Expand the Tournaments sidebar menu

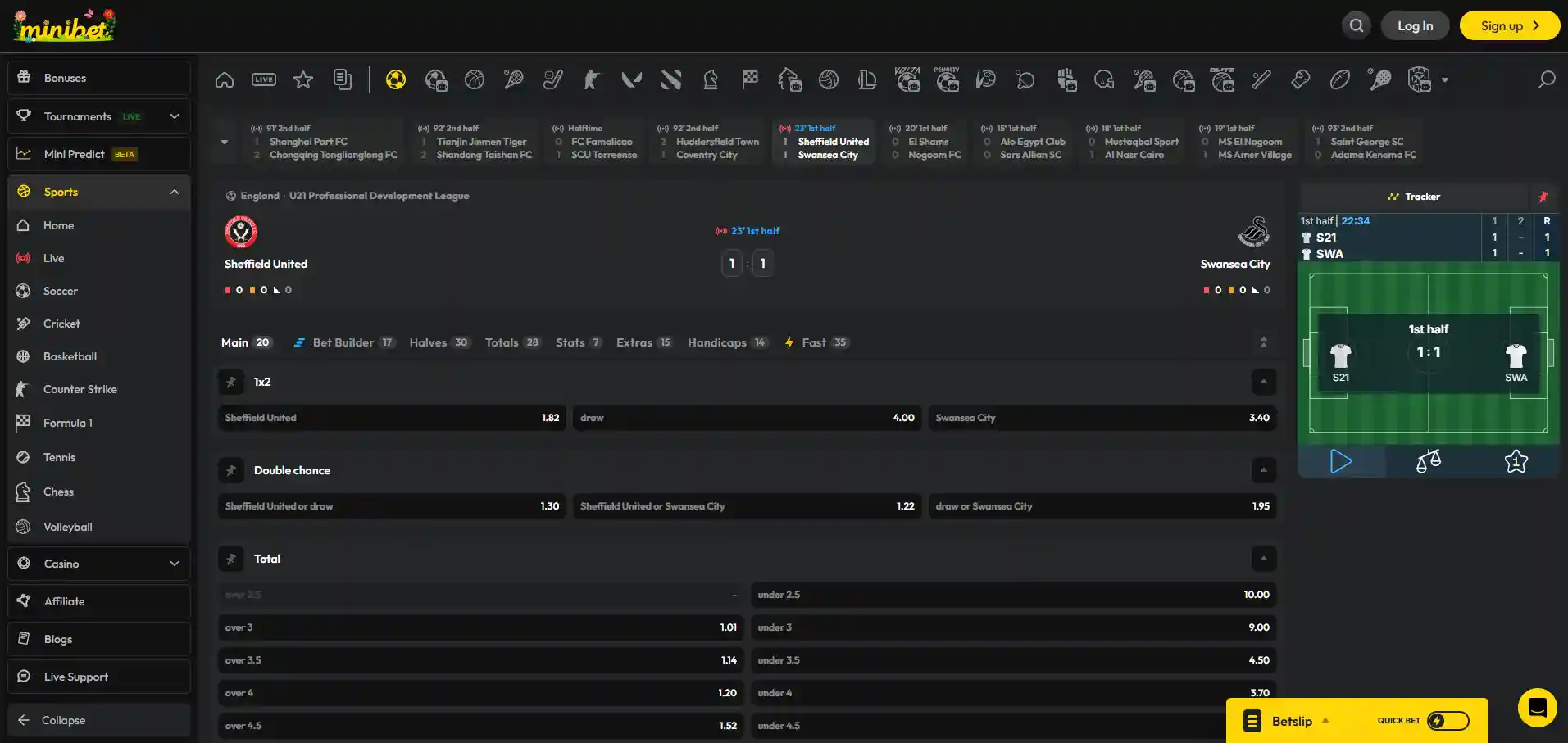pos(175,116)
